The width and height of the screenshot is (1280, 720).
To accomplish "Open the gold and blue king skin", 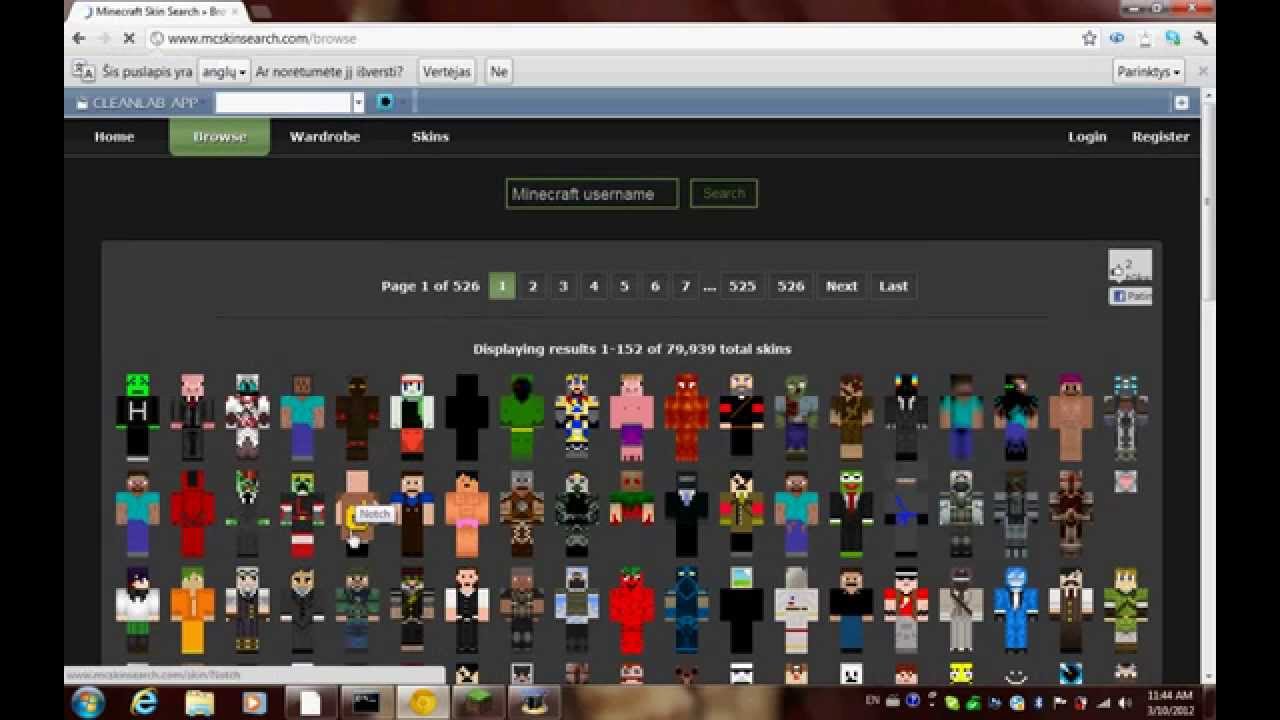I will click(577, 416).
